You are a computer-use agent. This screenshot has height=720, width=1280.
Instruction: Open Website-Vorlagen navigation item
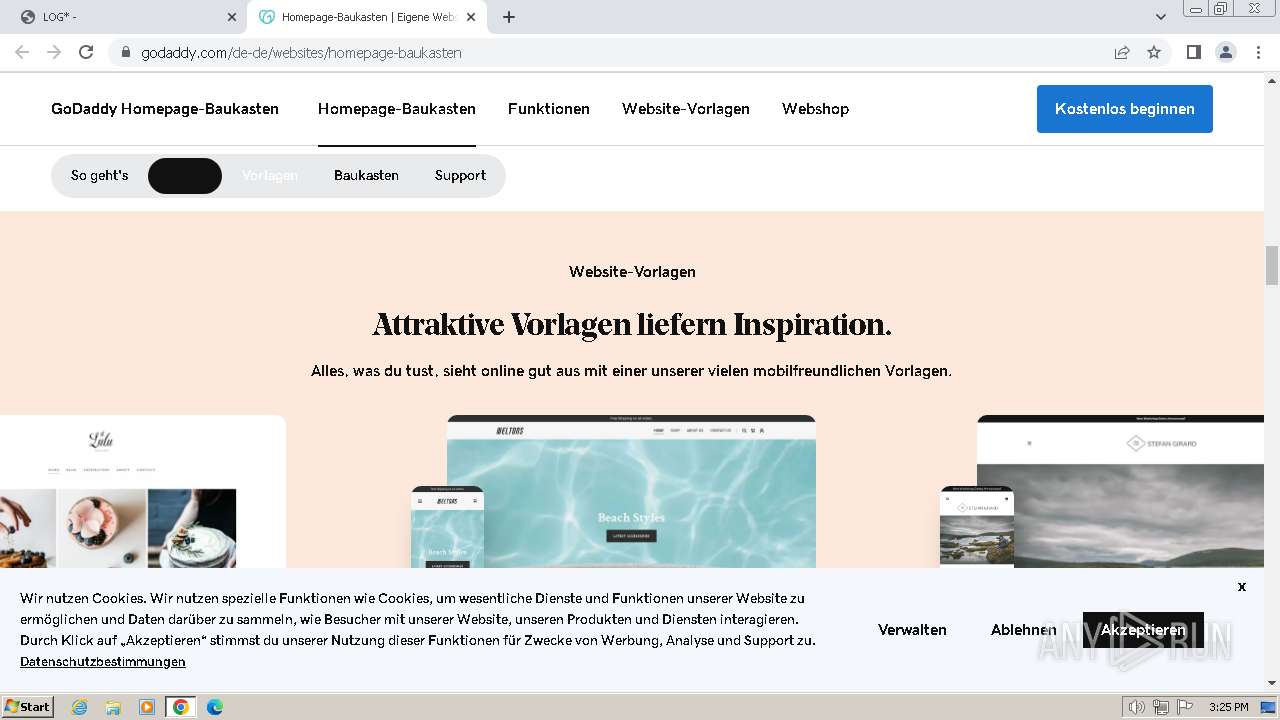(x=686, y=109)
